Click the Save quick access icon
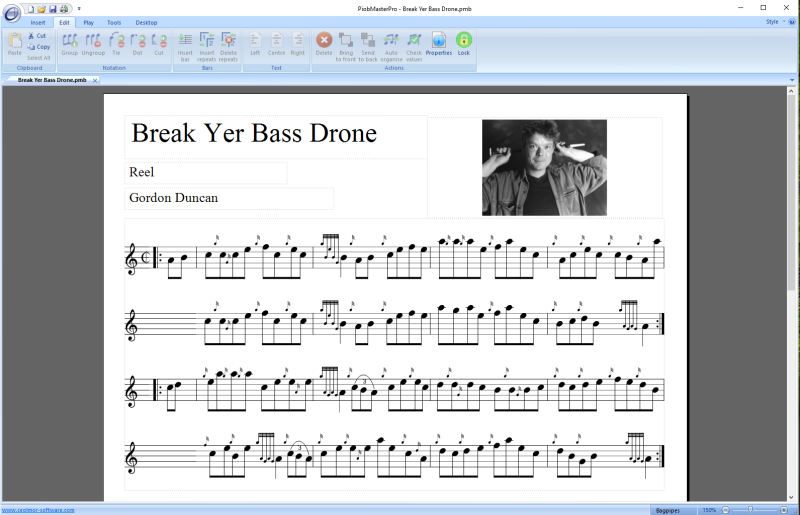 tap(53, 9)
